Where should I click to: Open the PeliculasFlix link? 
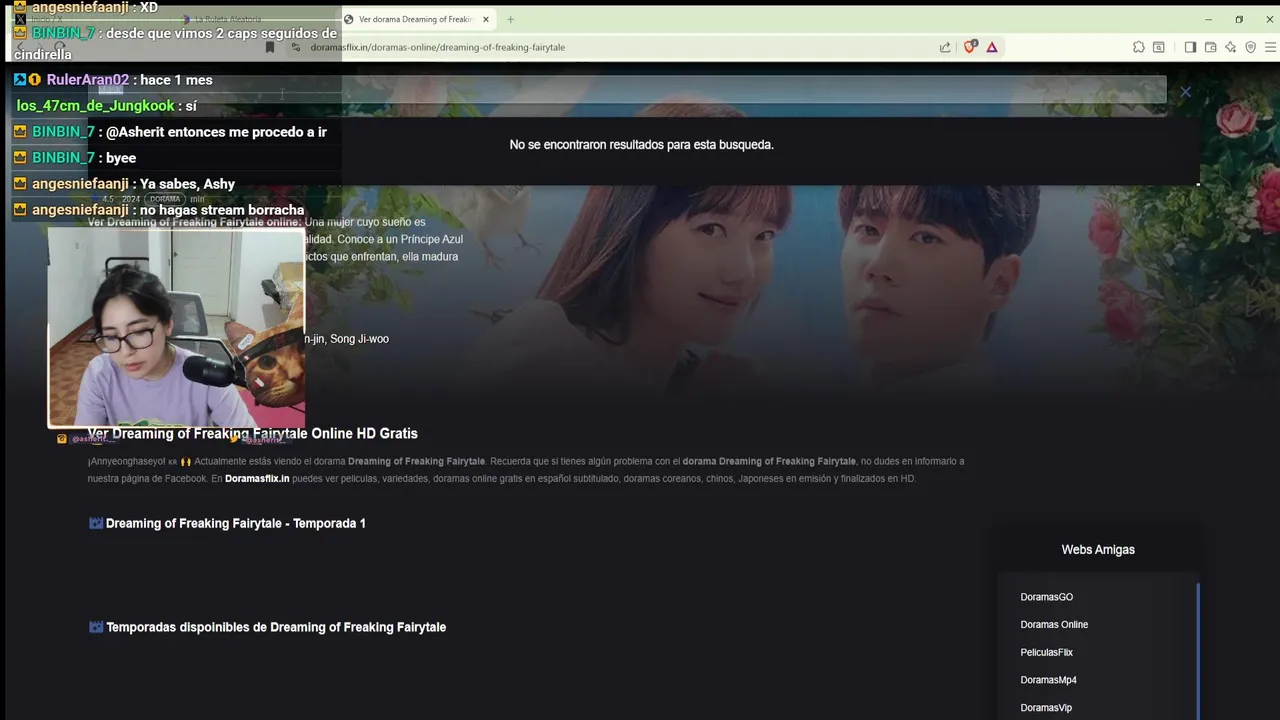pyautogui.click(x=1046, y=652)
